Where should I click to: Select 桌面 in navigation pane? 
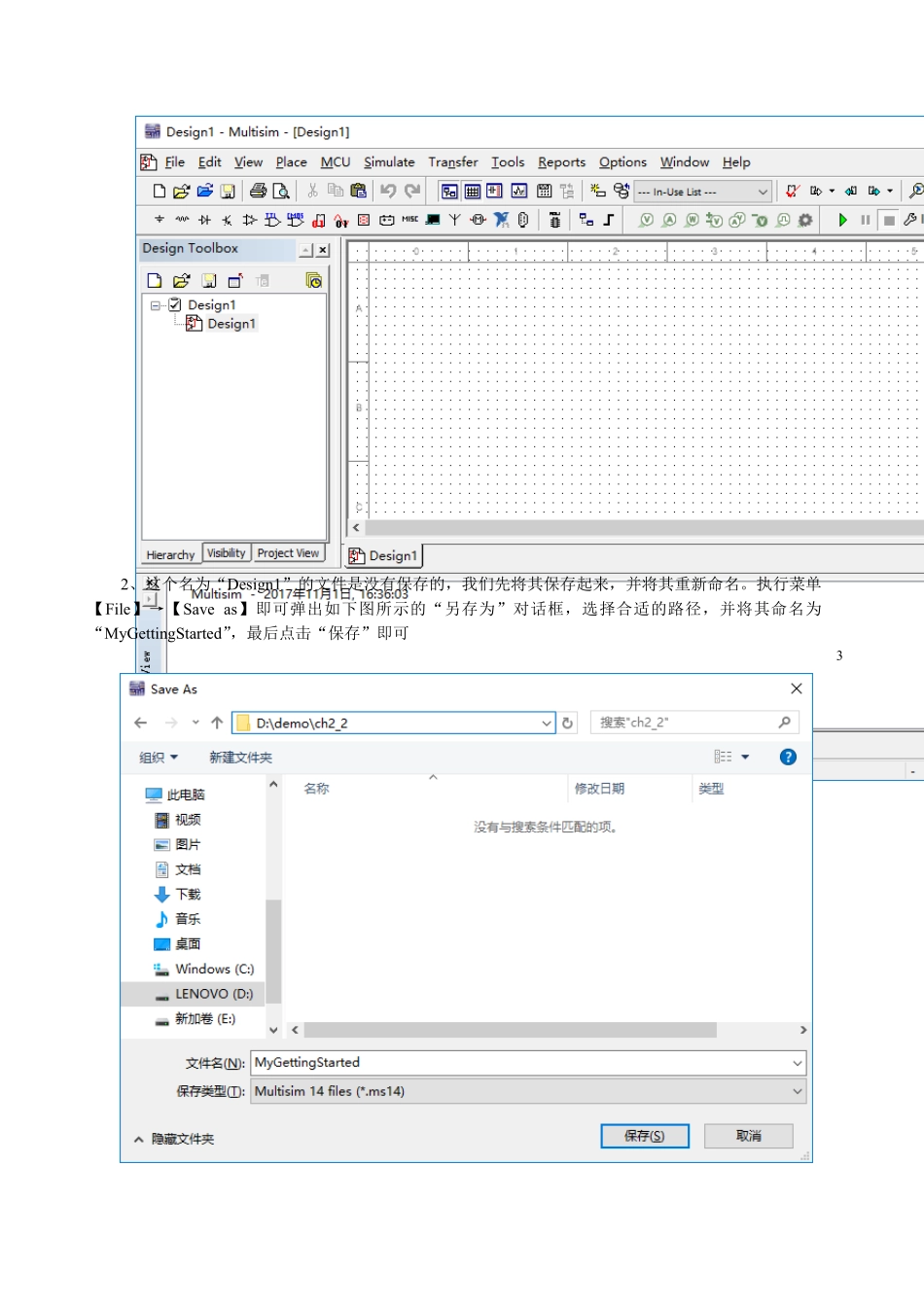tap(177, 944)
